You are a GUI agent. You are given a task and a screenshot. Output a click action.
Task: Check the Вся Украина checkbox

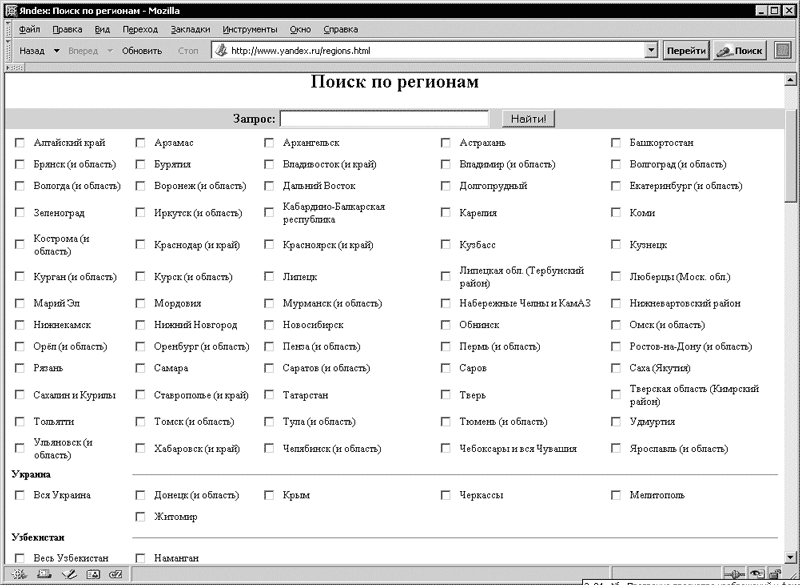19,495
